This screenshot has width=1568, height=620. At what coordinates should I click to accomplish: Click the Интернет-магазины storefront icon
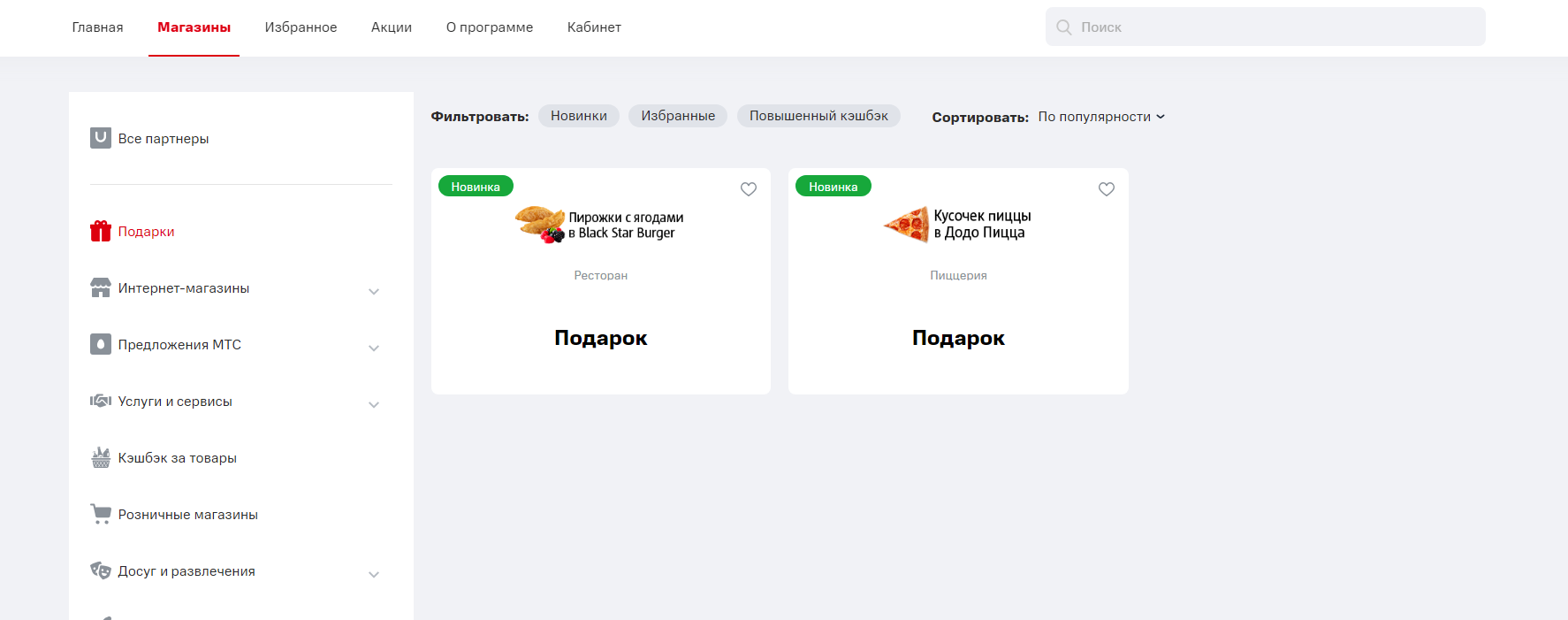tap(101, 287)
